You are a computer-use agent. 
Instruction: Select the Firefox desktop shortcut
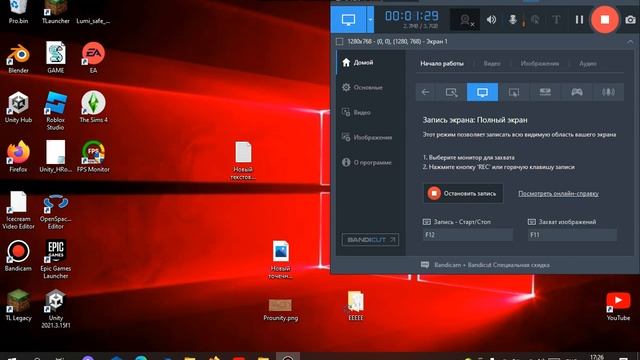(x=18, y=157)
